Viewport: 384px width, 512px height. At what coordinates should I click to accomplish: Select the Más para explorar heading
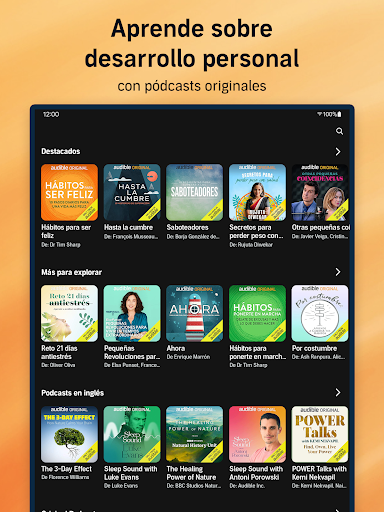tap(71, 272)
